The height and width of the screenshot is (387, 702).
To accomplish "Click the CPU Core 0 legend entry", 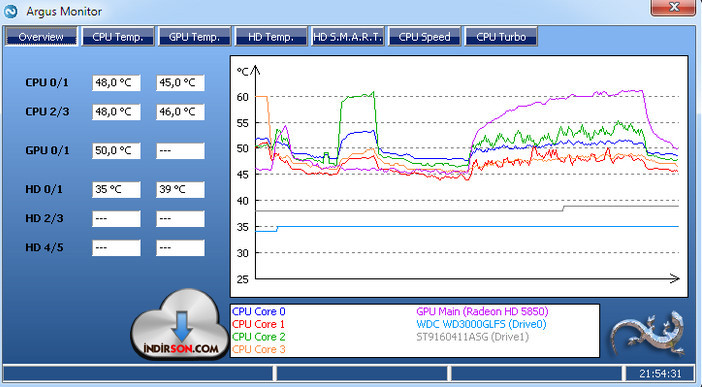I will tap(259, 311).
